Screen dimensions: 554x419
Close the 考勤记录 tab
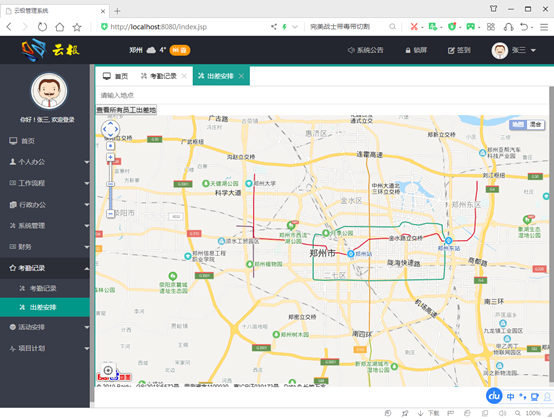[184, 76]
